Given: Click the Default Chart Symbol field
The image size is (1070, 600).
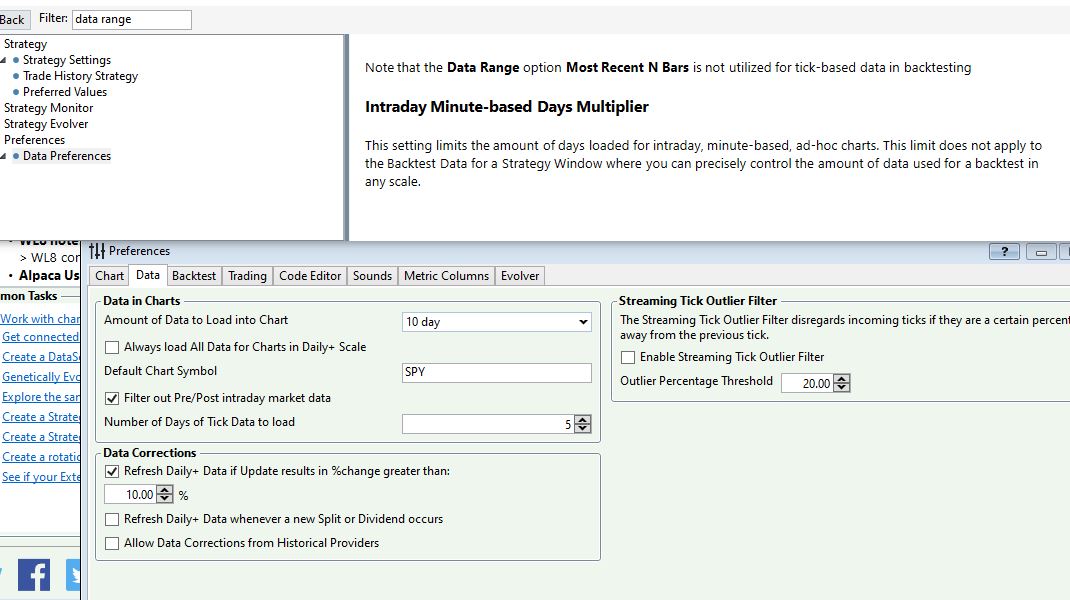Looking at the screenshot, I should 496,372.
